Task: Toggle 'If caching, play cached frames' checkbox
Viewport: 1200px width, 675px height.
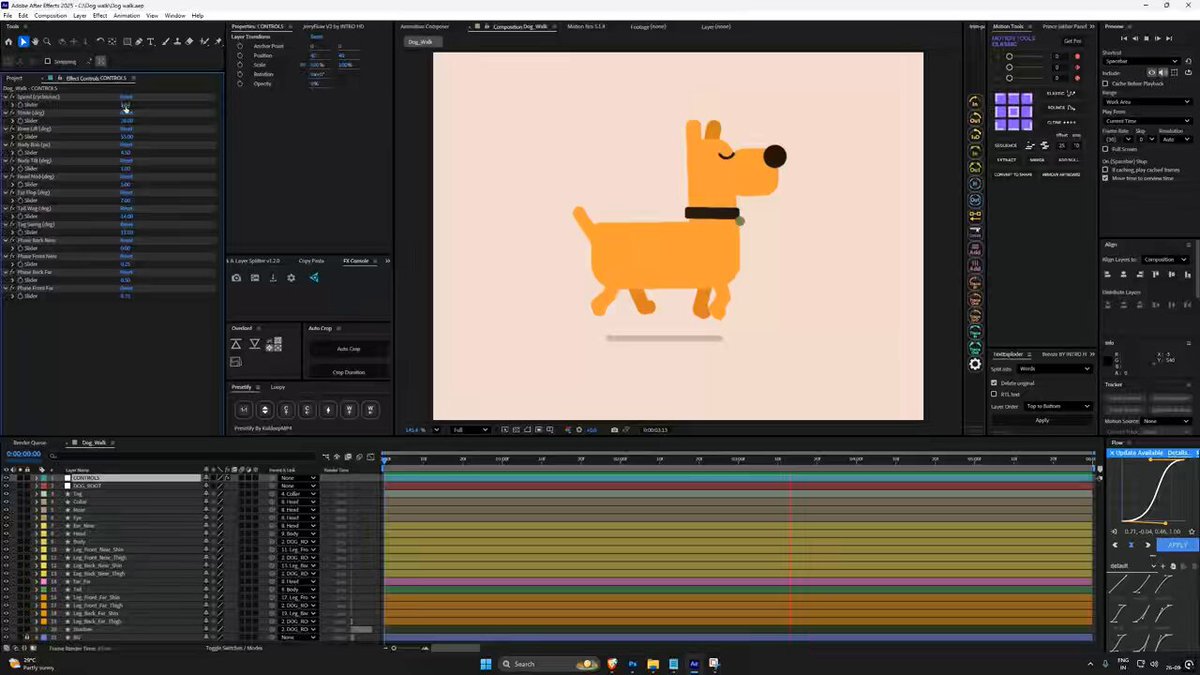Action: click(x=1105, y=170)
